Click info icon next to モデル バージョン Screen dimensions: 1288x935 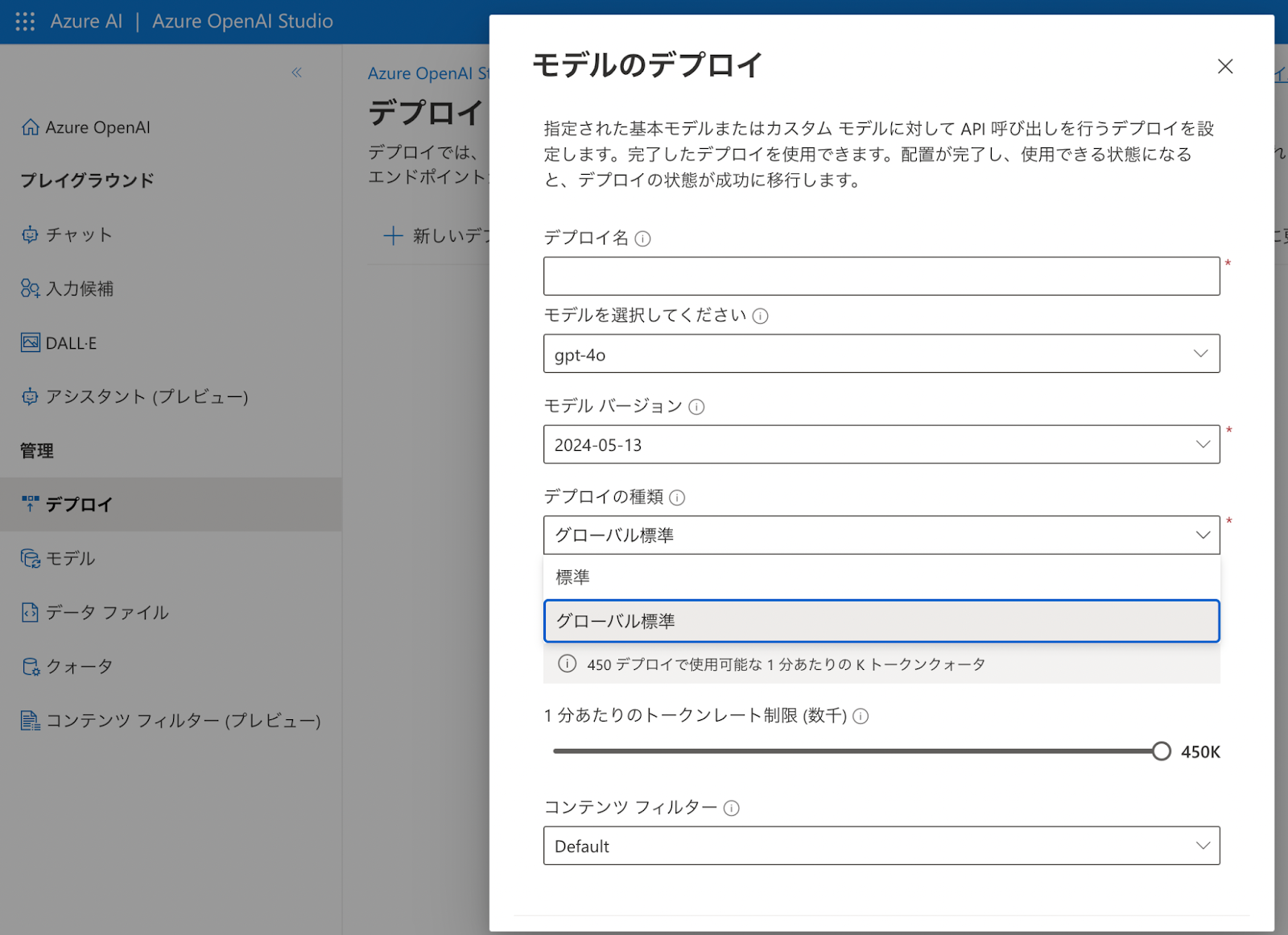pos(696,407)
